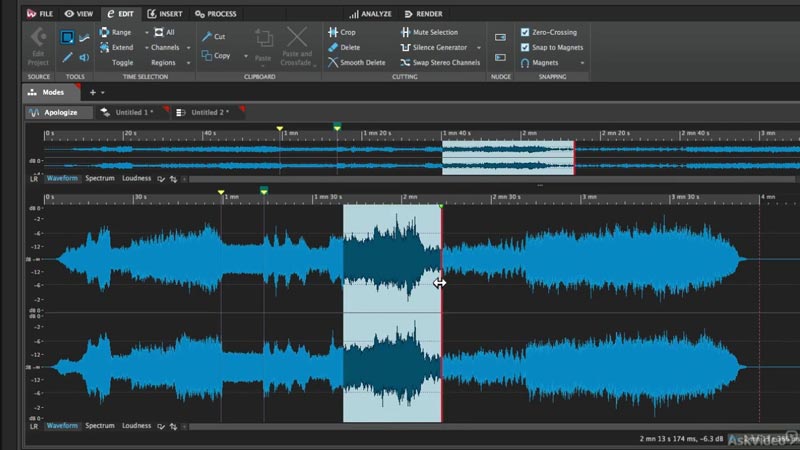
Task: Select the Modes tab group
Action: (x=51, y=92)
